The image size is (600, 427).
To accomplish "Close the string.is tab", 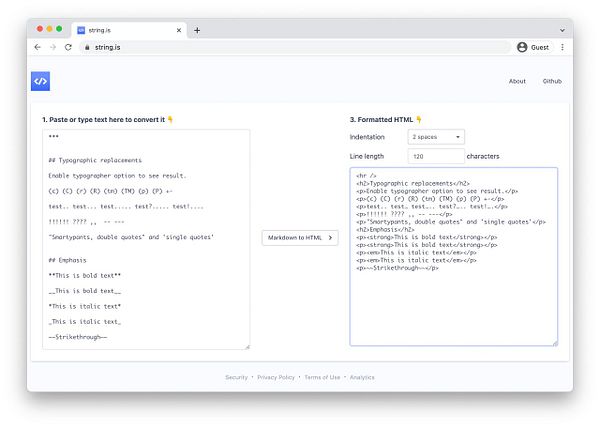I will pos(179,30).
